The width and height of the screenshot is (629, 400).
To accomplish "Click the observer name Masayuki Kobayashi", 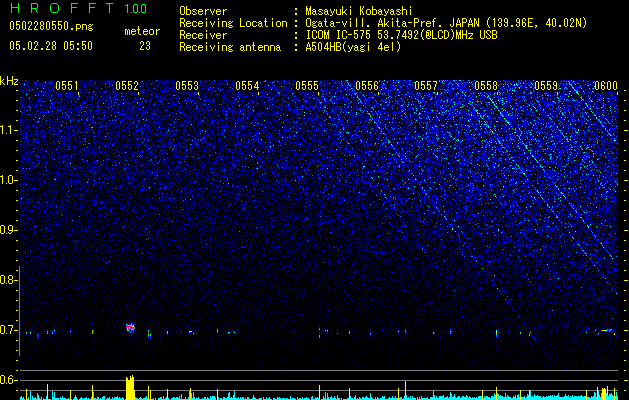I will tap(359, 11).
